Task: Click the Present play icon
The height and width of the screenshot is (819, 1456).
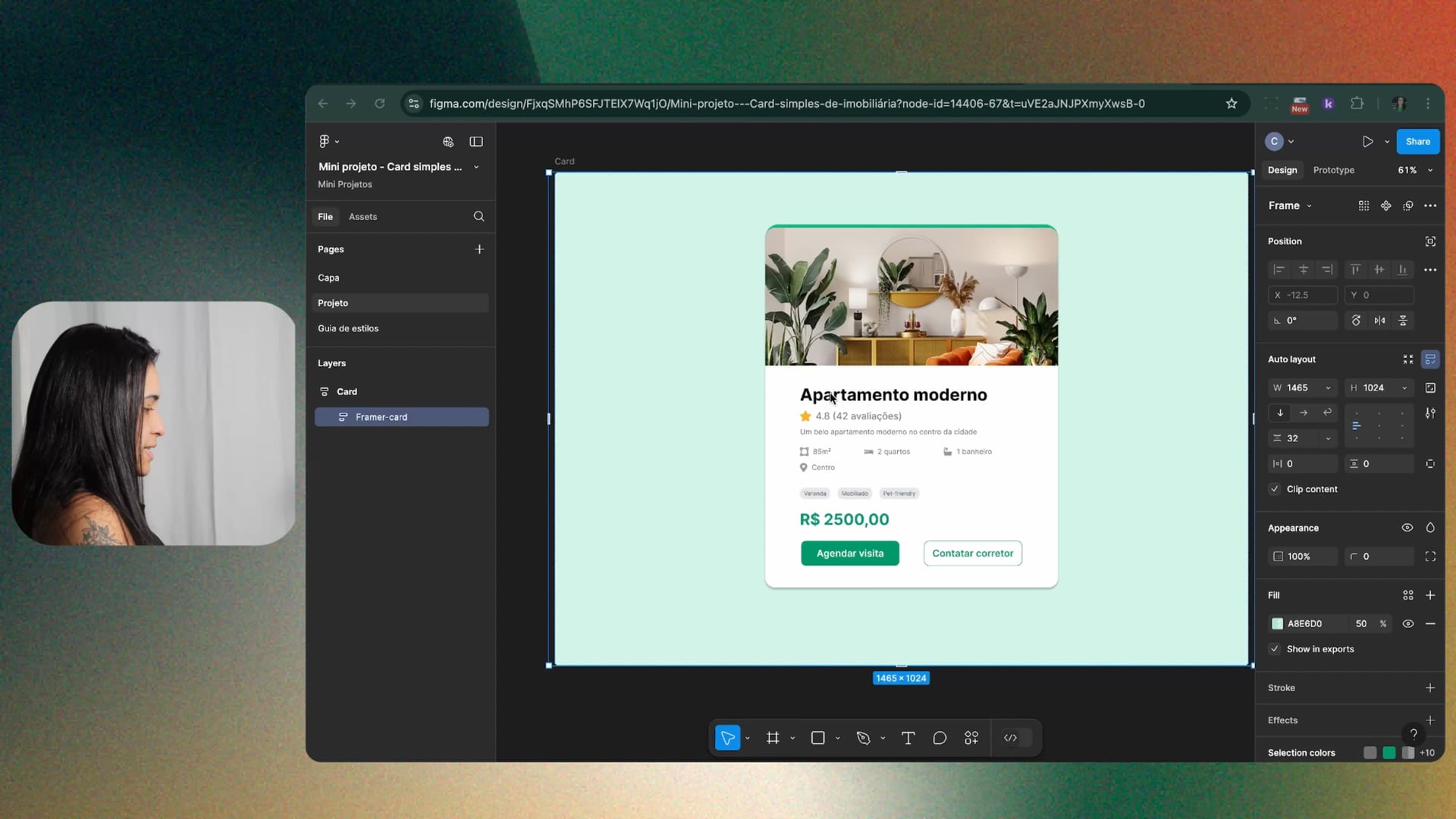Action: click(x=1367, y=142)
